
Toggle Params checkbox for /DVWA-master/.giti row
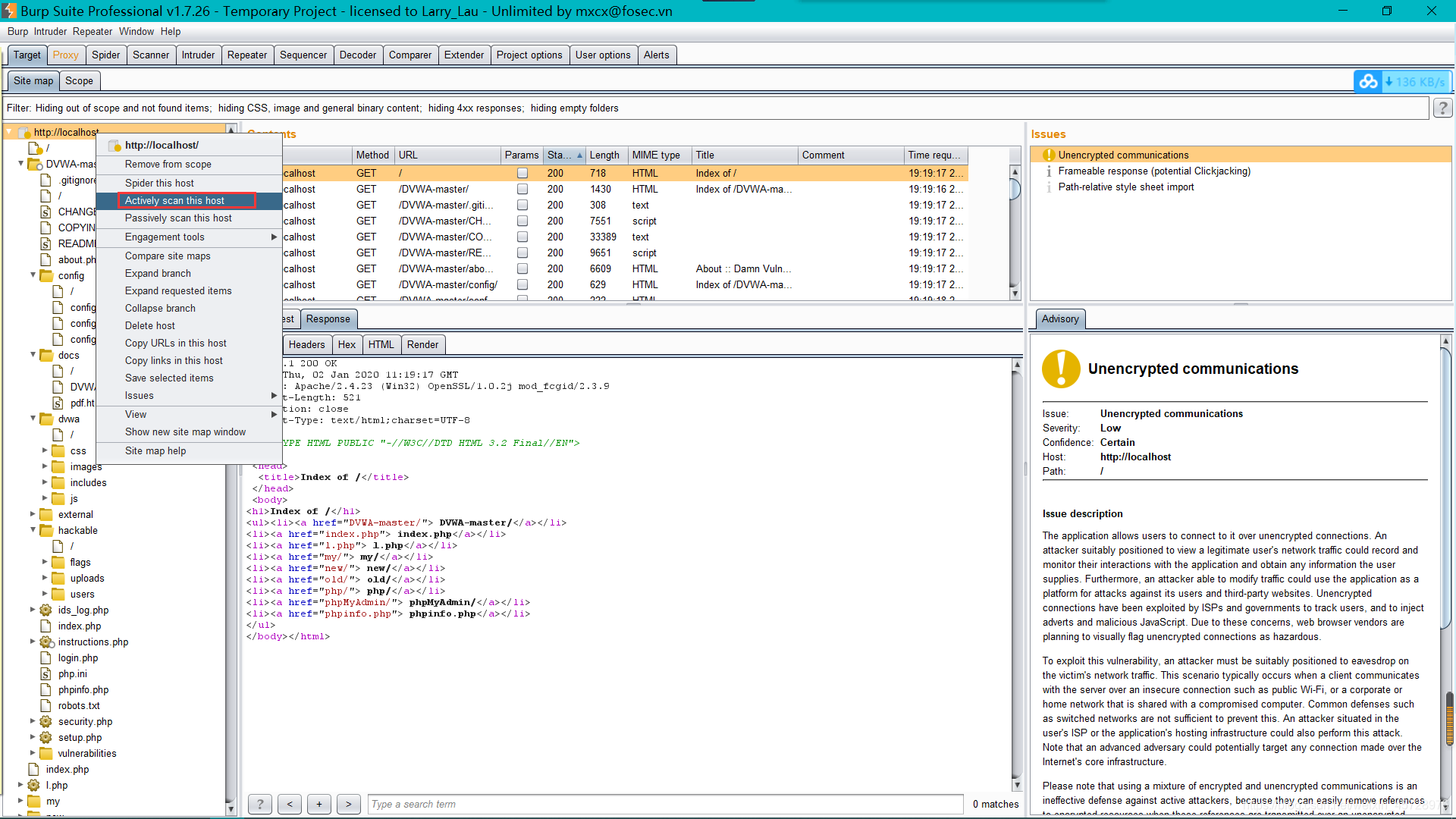522,205
